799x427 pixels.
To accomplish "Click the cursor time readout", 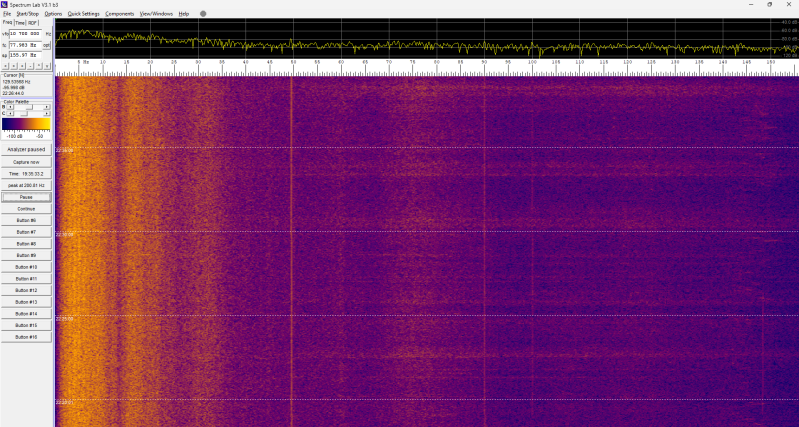I will pyautogui.click(x=13, y=93).
